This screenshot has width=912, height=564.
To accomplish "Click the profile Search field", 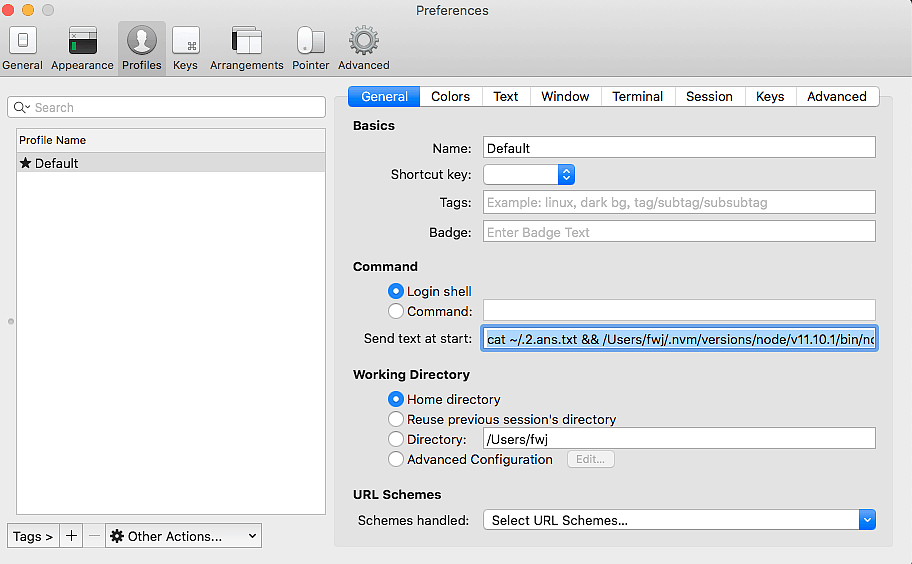I will [166, 107].
